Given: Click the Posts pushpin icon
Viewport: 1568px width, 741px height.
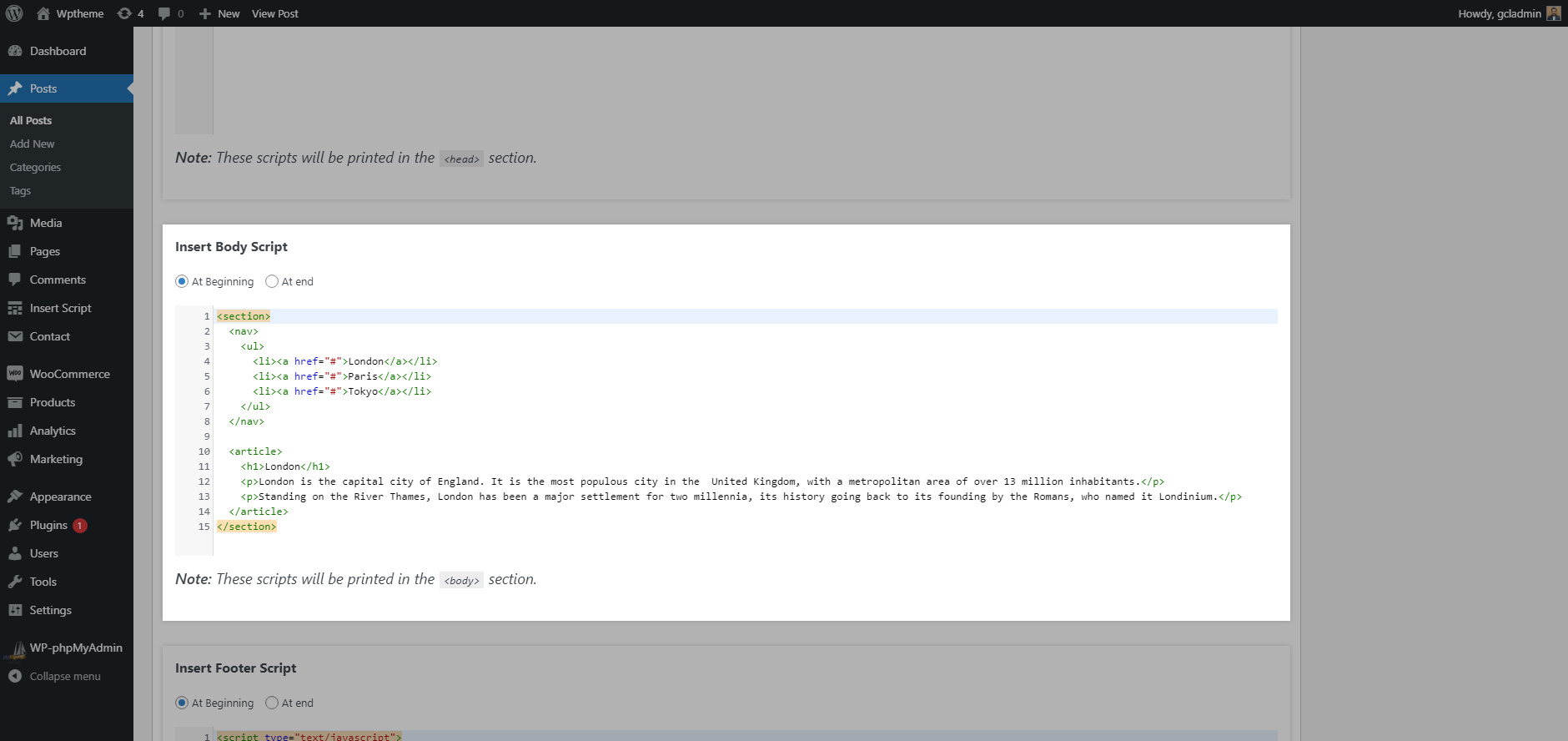Looking at the screenshot, I should click(15, 88).
